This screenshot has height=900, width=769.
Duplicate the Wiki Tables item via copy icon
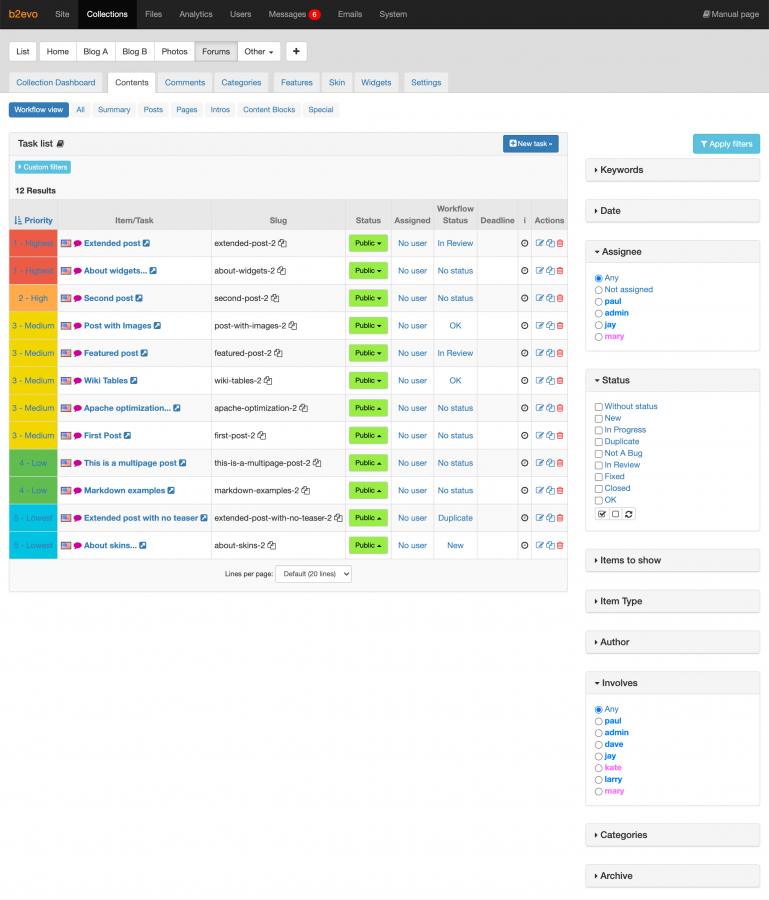pos(550,381)
